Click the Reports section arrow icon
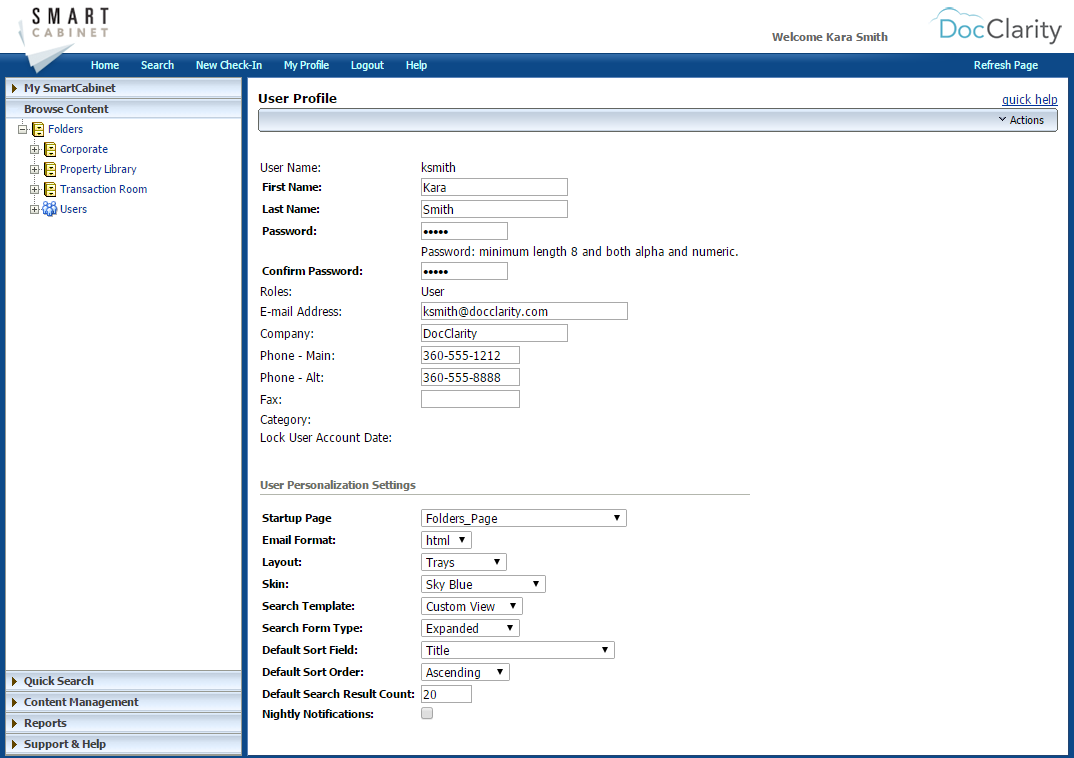Image resolution: width=1074 pixels, height=758 pixels. pyautogui.click(x=13, y=722)
